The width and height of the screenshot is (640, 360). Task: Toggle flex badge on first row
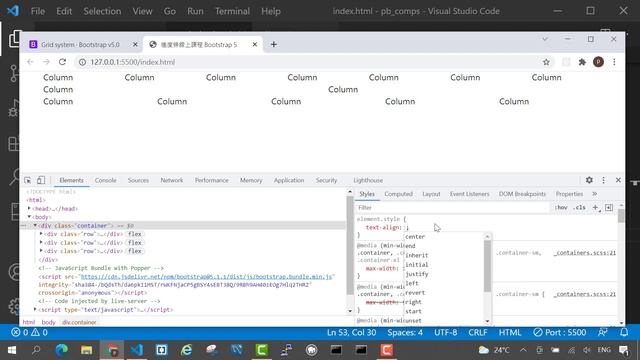(x=134, y=234)
